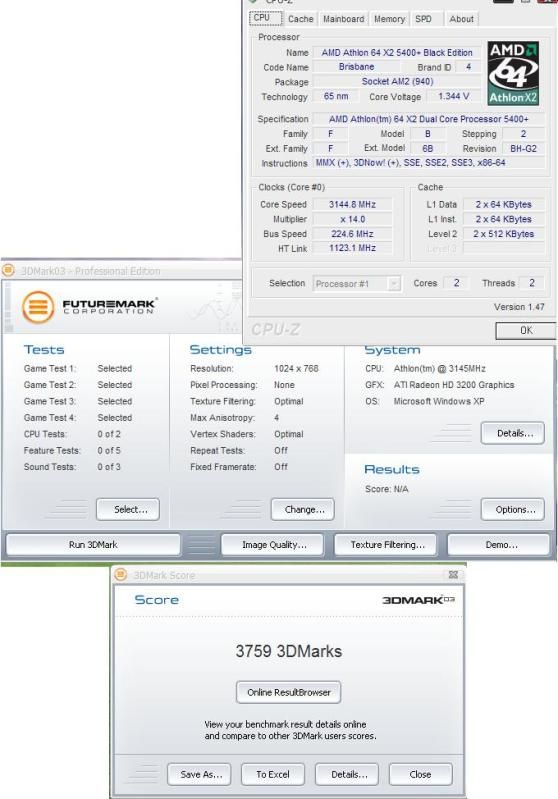This screenshot has width=558, height=799.
Task: Click Online ResultBrowser button
Action: pos(288,692)
